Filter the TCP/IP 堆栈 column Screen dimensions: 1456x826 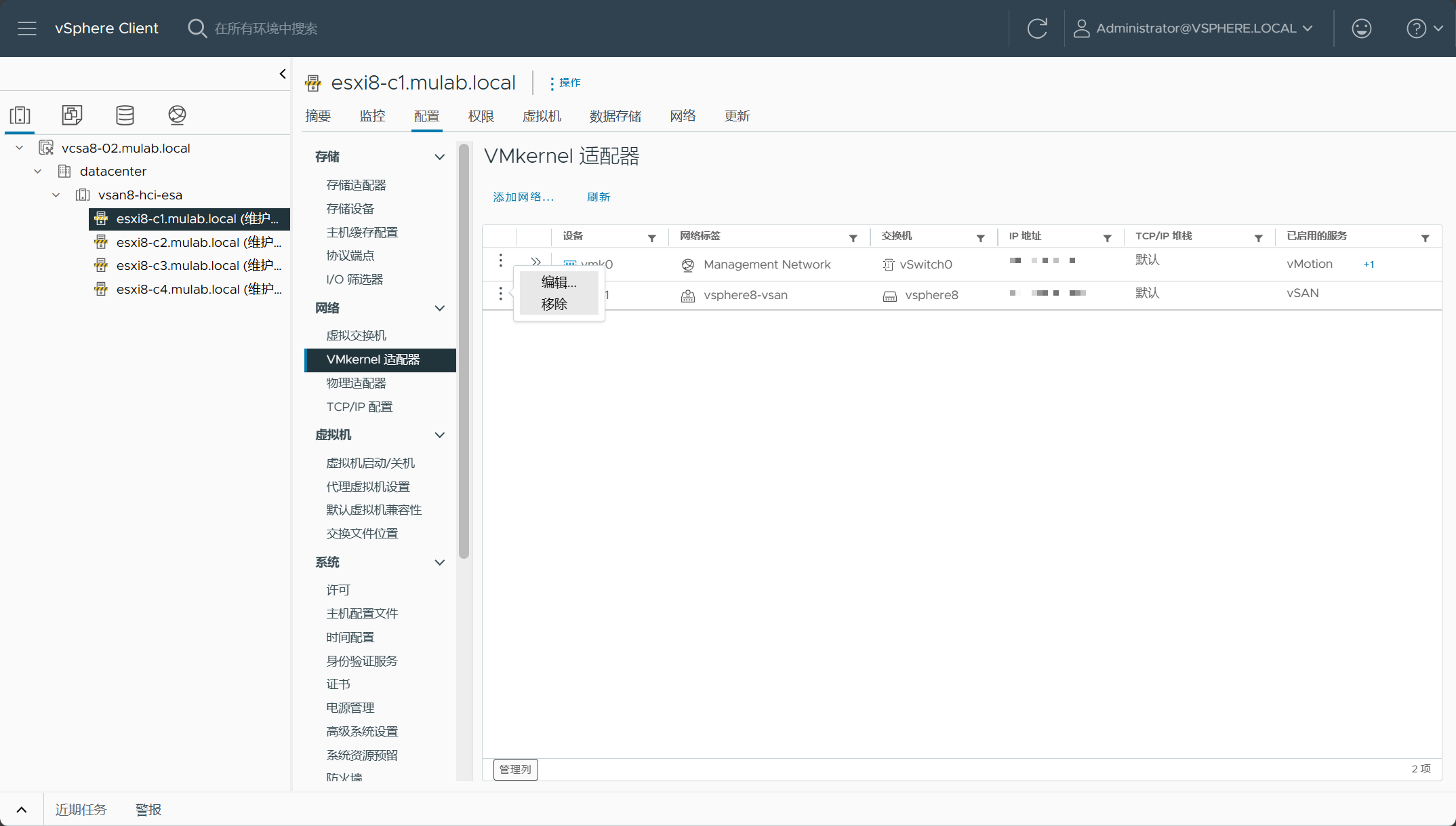(1258, 238)
